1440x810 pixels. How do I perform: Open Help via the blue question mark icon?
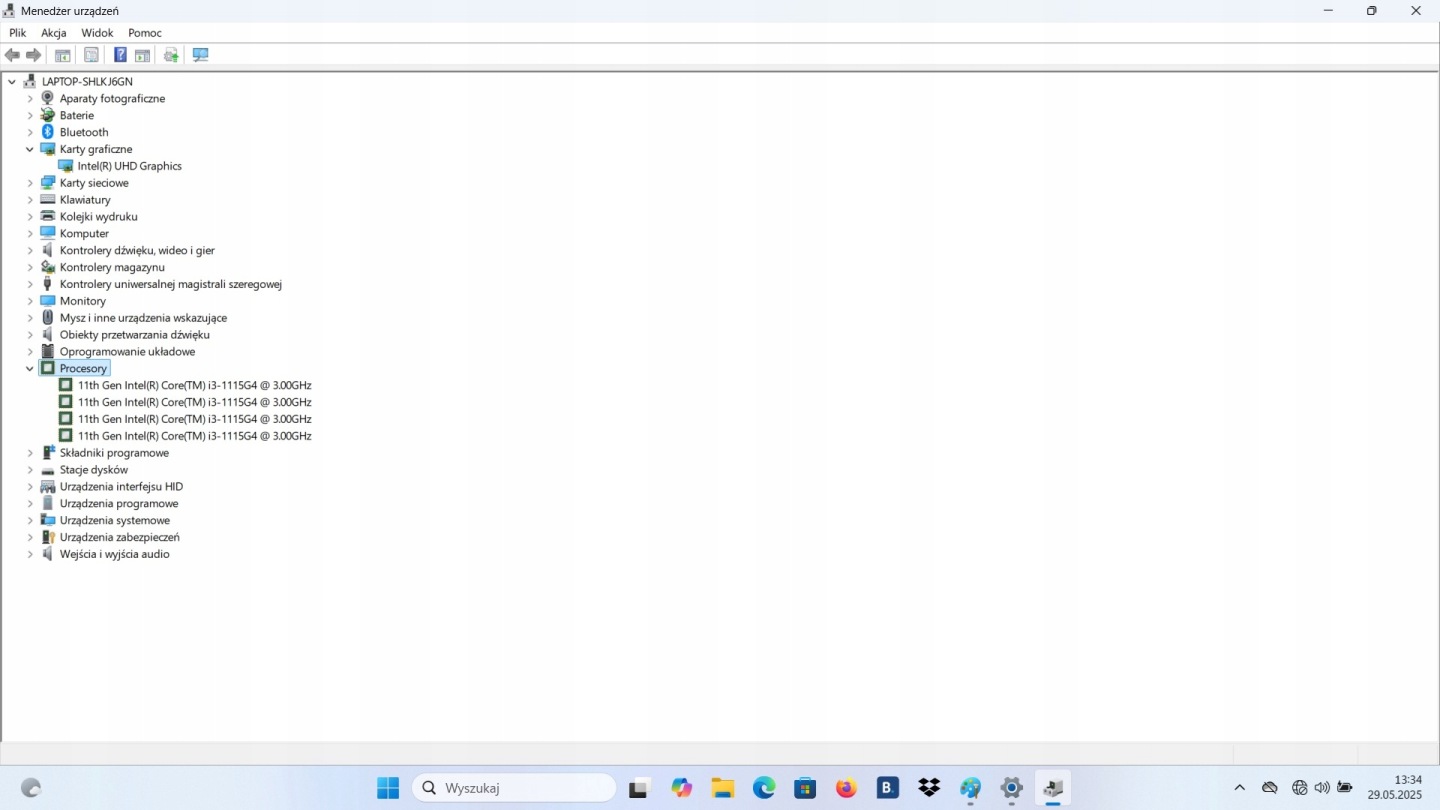coord(120,55)
